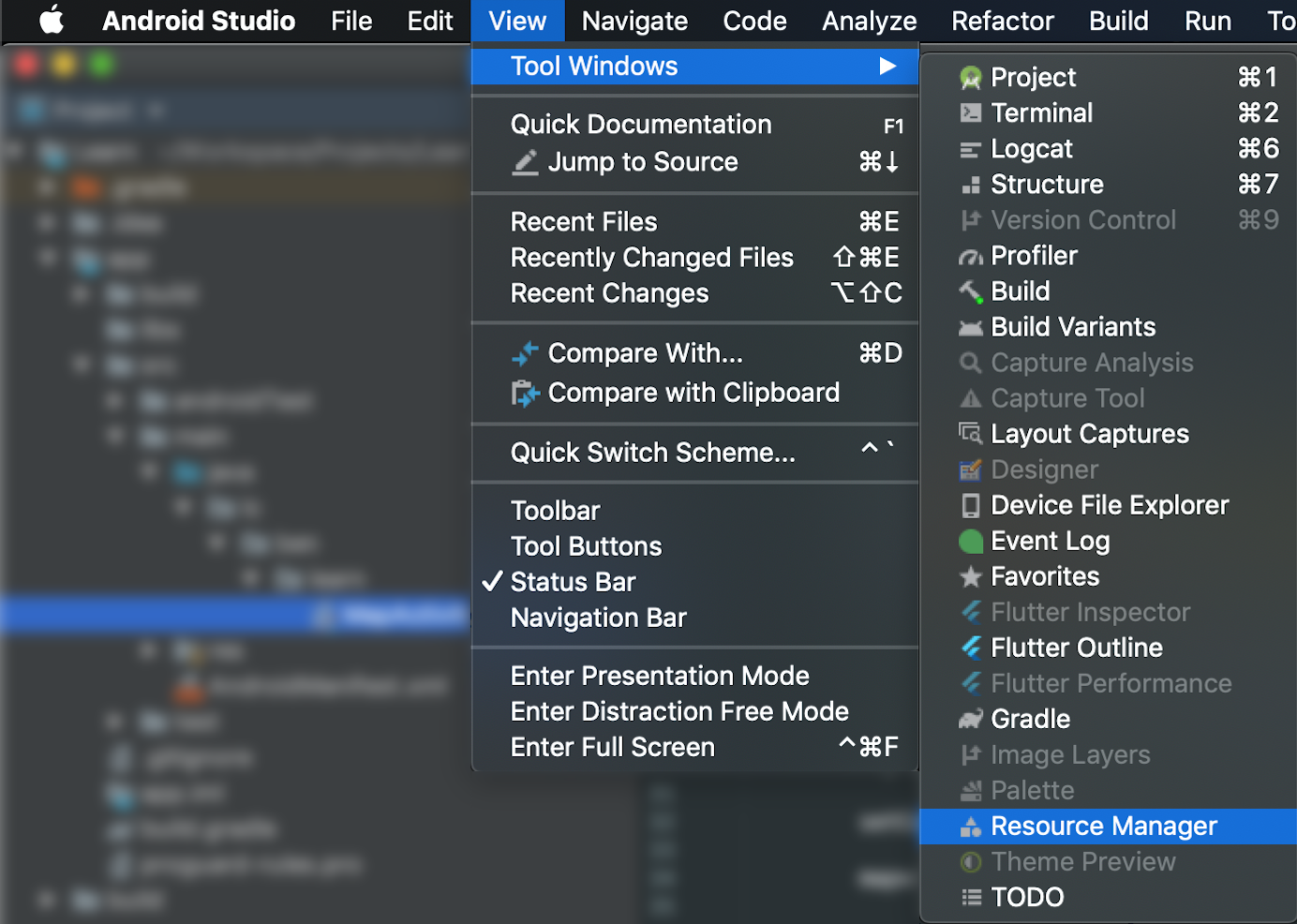
Task: Open the Navigate menu
Action: click(x=634, y=21)
